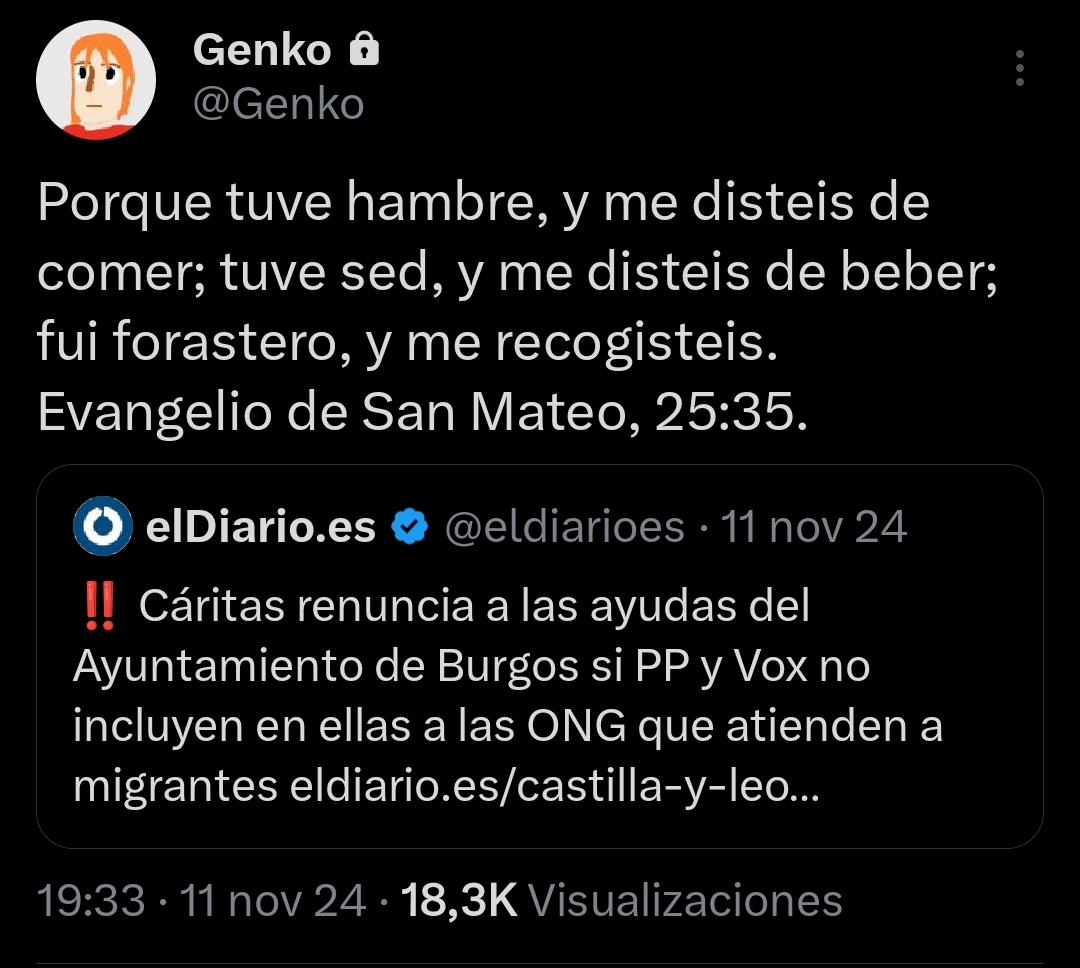This screenshot has height=968, width=1080.
Task: Click the @Genko handle
Action: click(278, 103)
